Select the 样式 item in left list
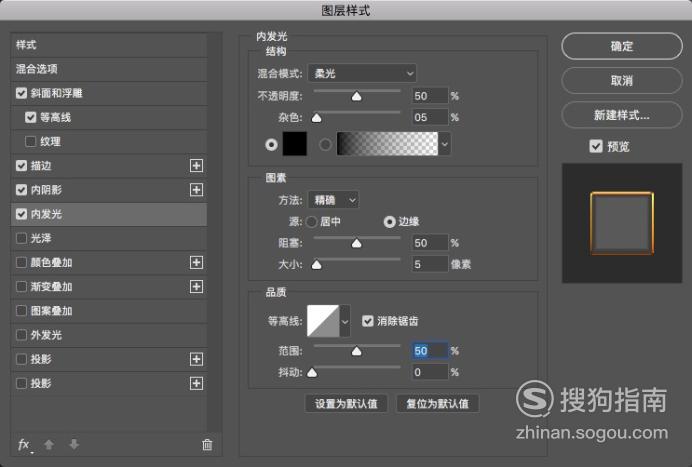 pyautogui.click(x=109, y=45)
